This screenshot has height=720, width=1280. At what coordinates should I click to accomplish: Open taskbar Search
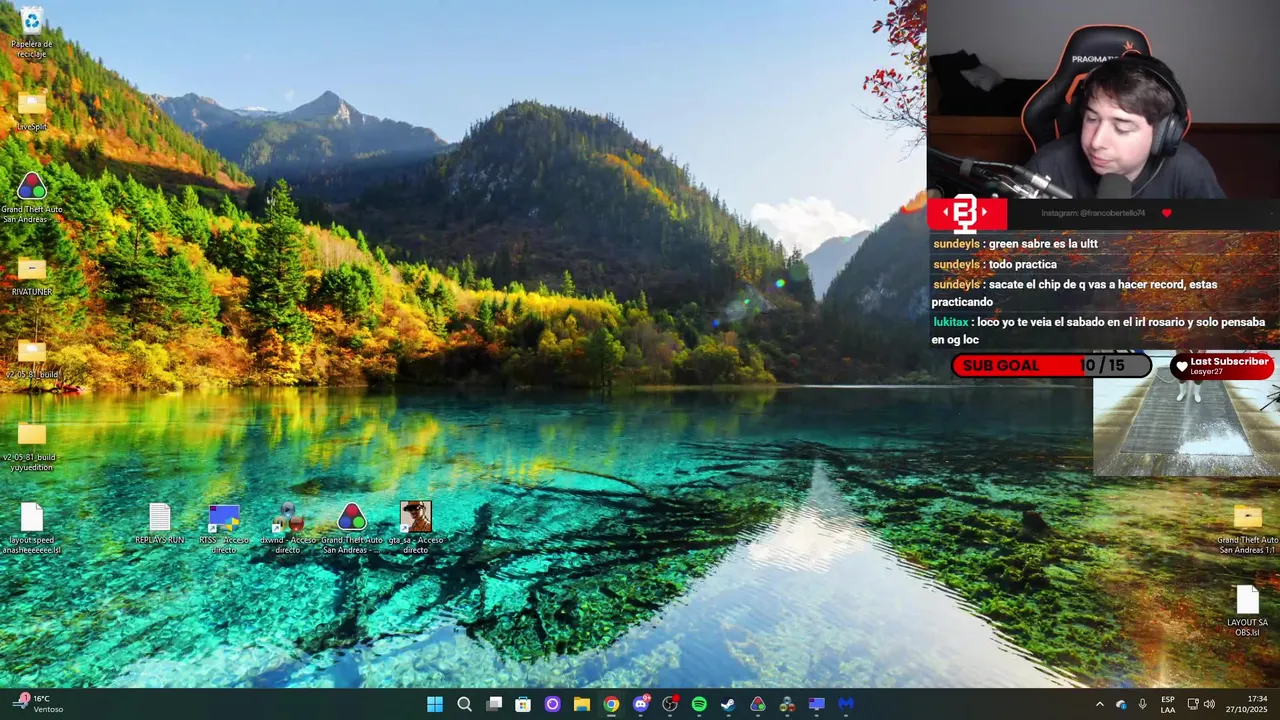click(464, 704)
